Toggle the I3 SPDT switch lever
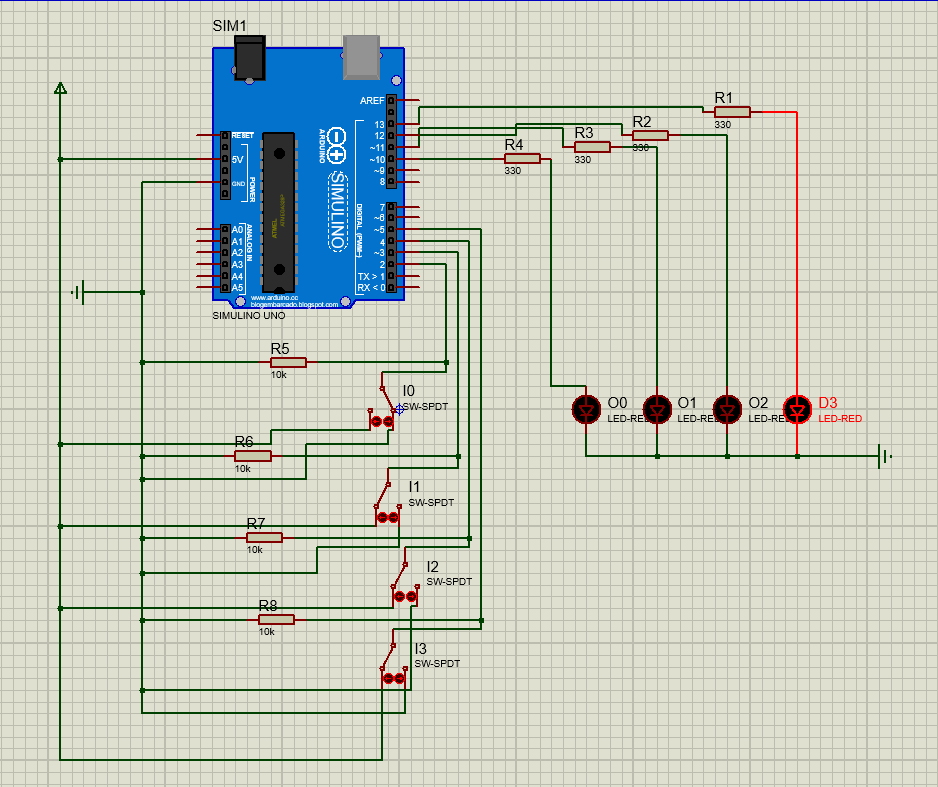This screenshot has width=938, height=787. click(388, 657)
